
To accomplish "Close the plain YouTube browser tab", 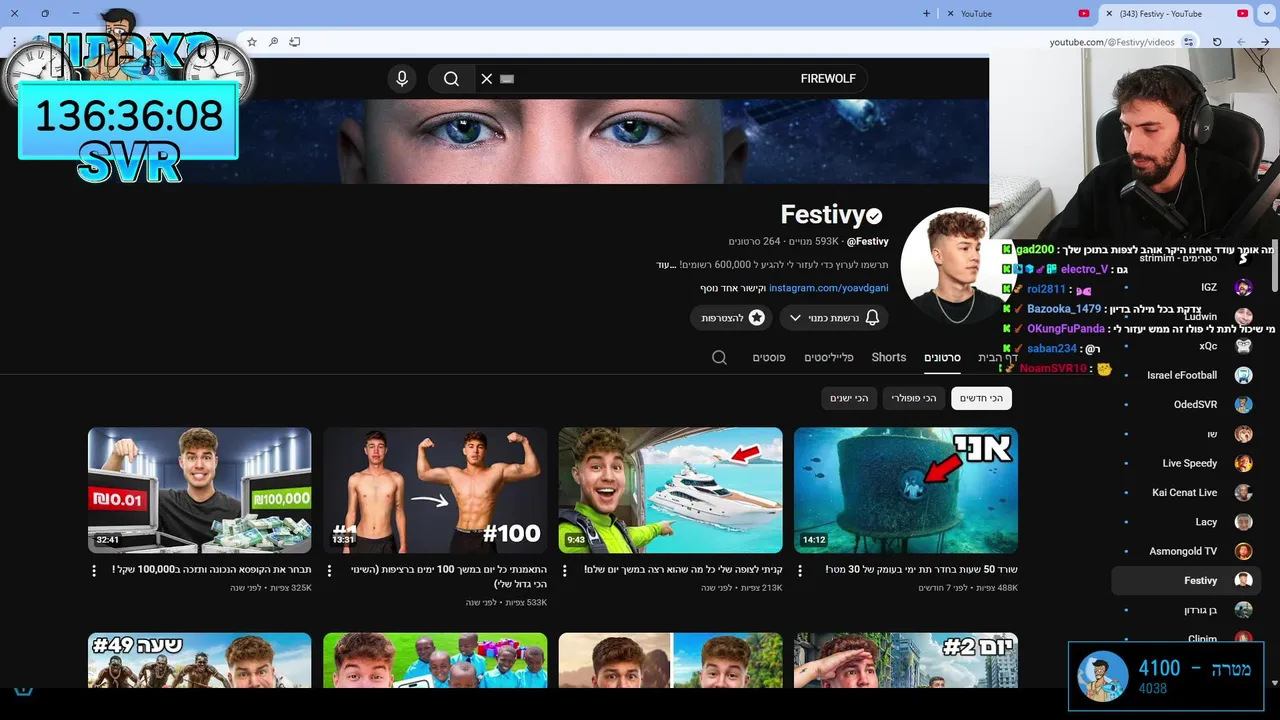I will [x=948, y=14].
